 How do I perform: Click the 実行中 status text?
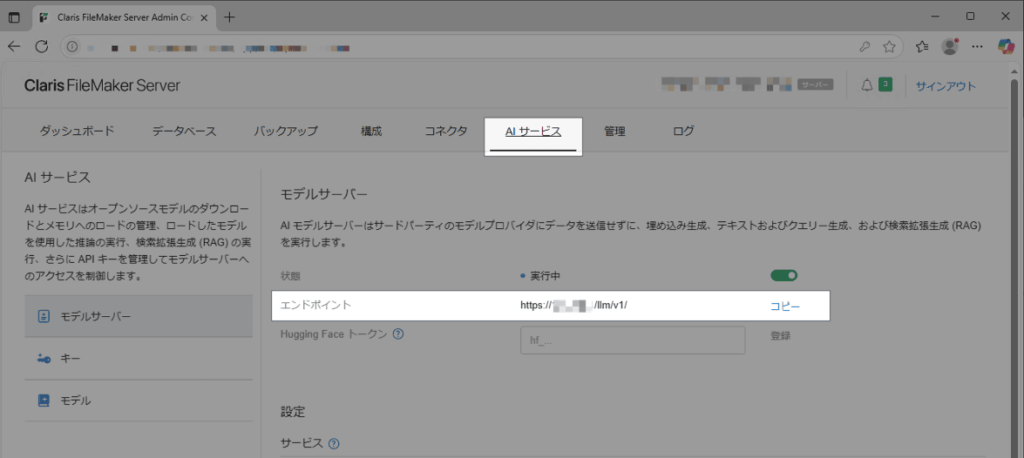[545, 276]
